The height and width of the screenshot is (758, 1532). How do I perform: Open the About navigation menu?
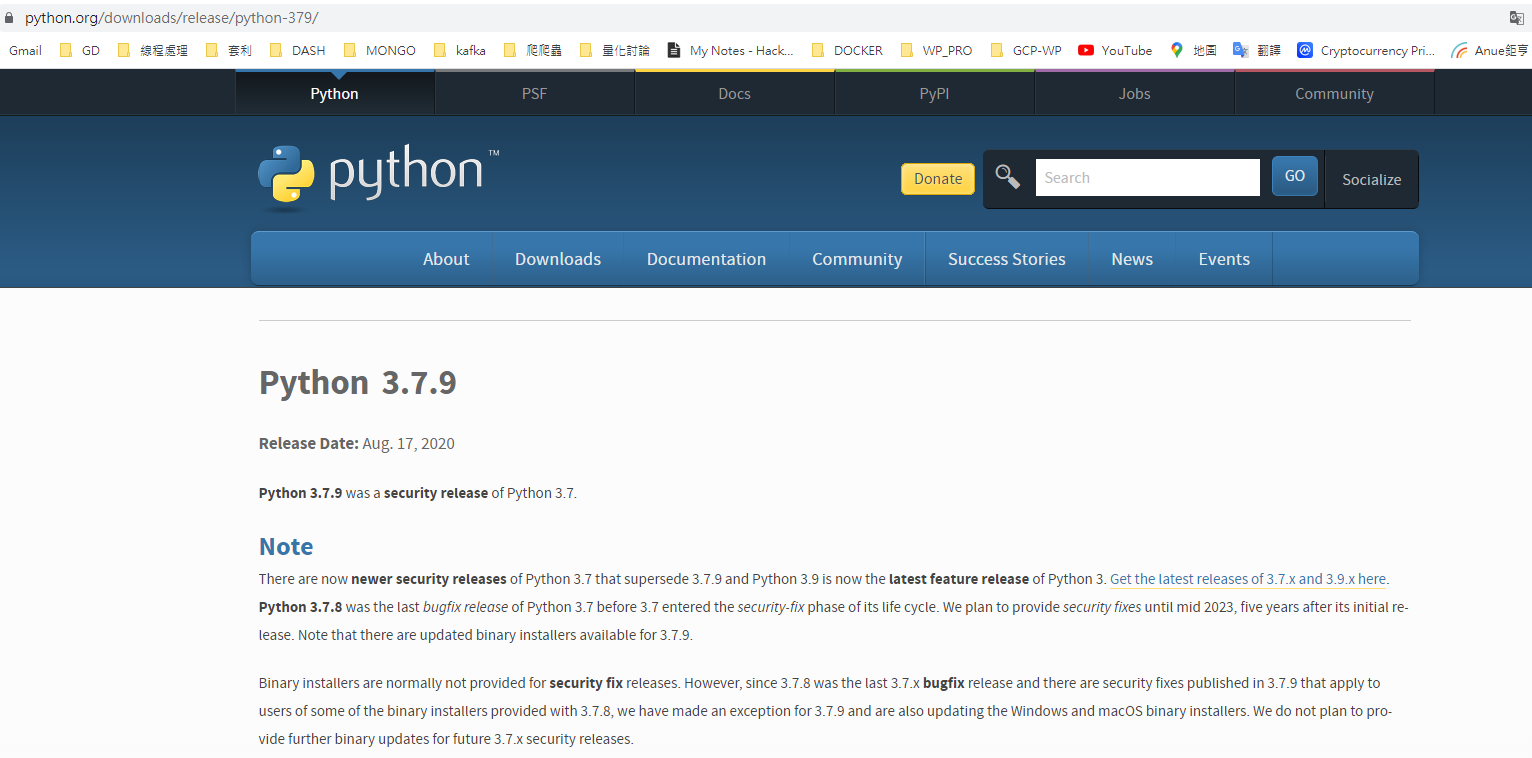[446, 259]
